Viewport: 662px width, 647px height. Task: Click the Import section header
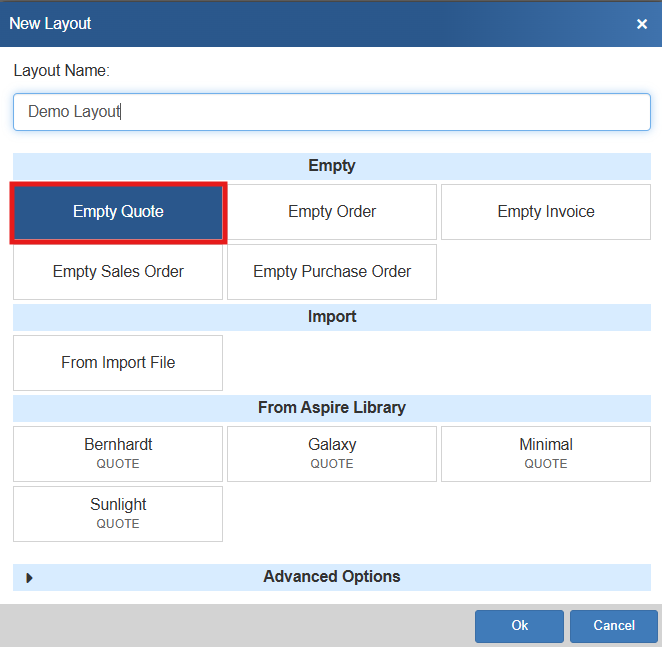[332, 317]
